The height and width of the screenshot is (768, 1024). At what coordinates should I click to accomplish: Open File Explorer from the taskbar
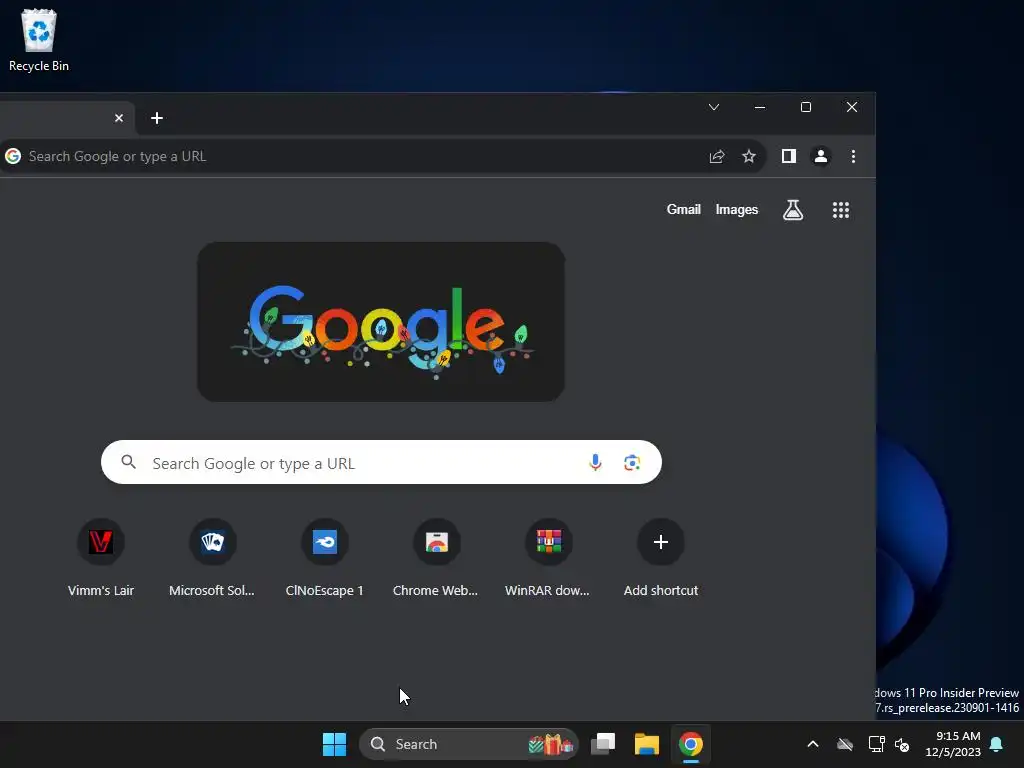tap(647, 744)
